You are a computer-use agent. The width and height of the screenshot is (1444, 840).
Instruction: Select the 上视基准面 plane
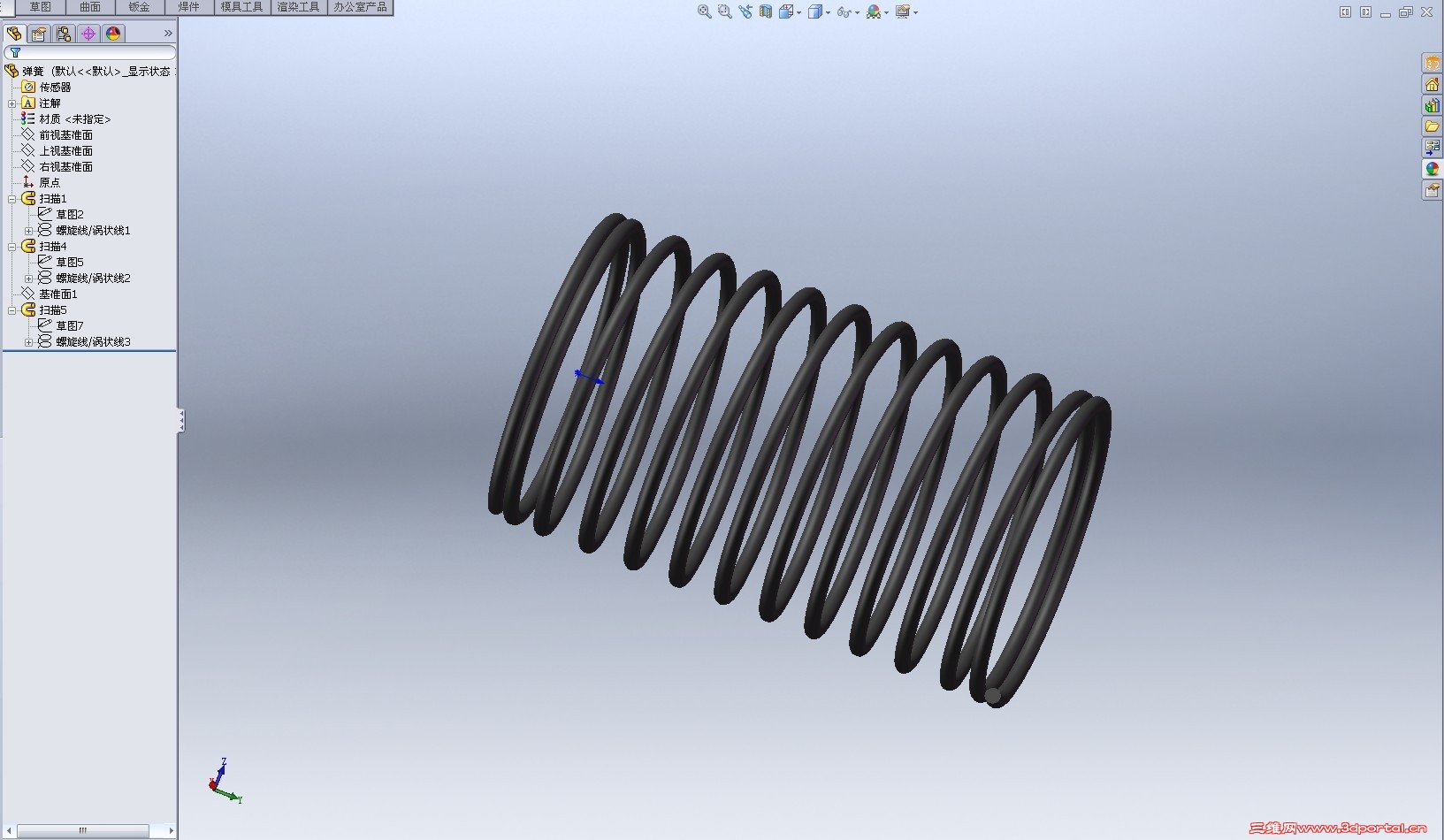pyautogui.click(x=65, y=150)
